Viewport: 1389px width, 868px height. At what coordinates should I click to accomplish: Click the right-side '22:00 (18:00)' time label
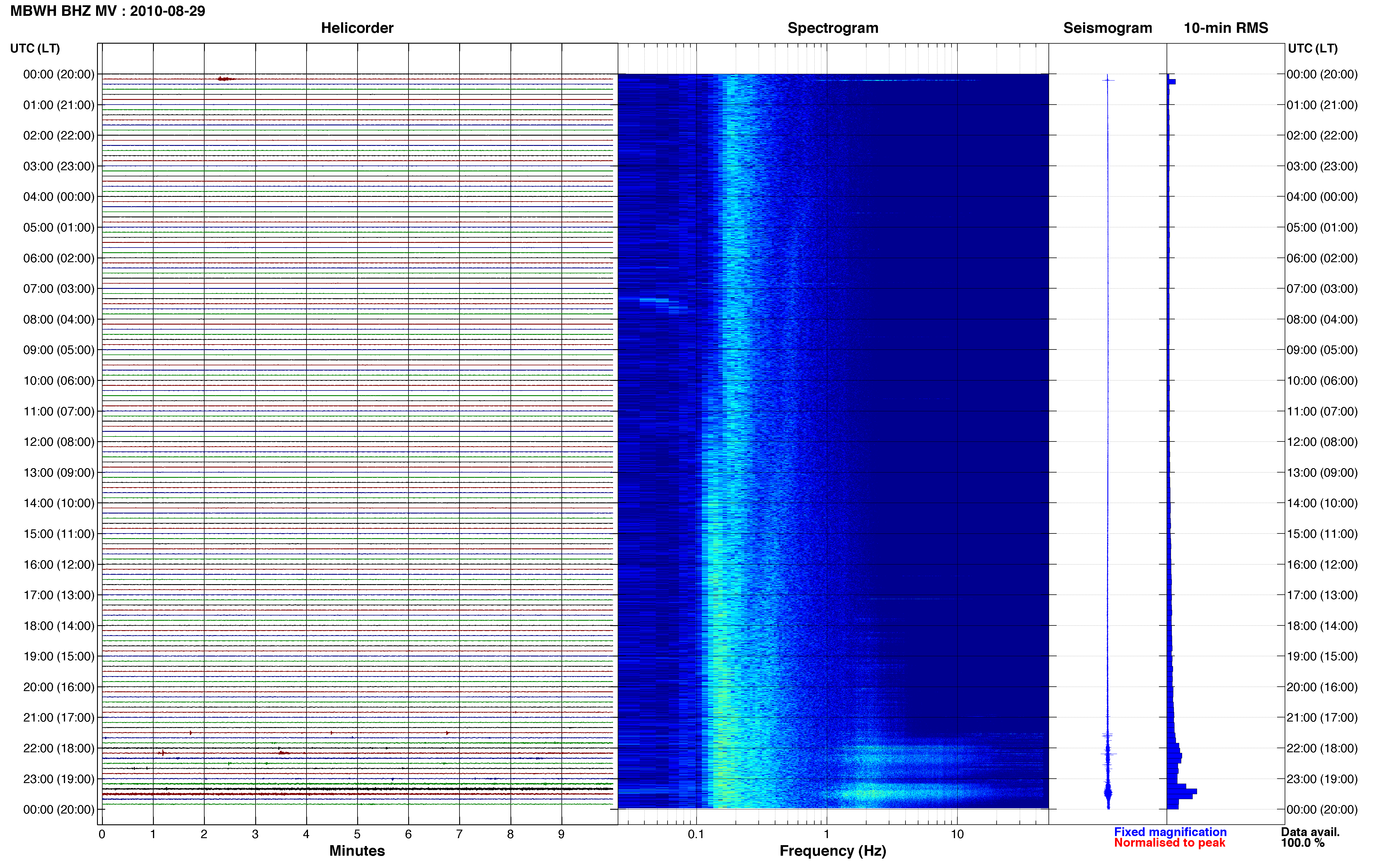point(1322,748)
